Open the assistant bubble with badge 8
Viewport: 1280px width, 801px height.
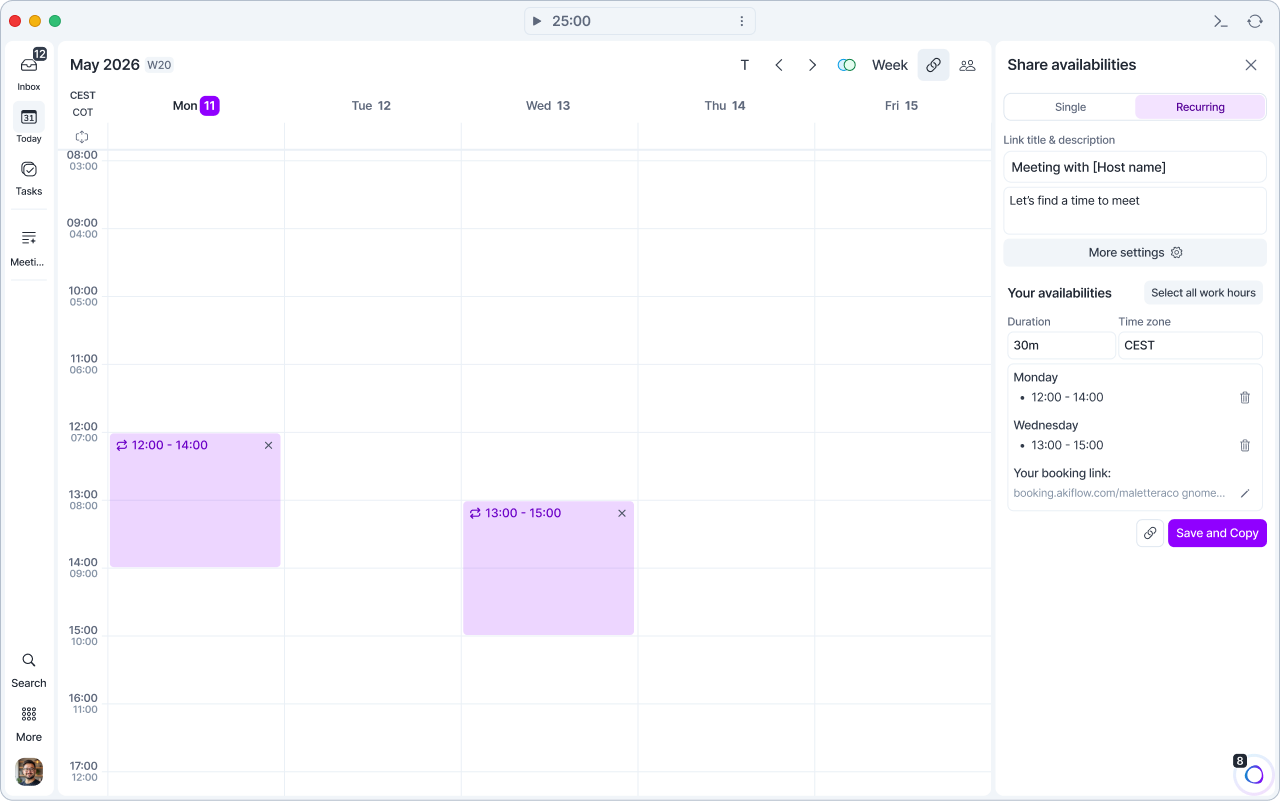[1254, 774]
